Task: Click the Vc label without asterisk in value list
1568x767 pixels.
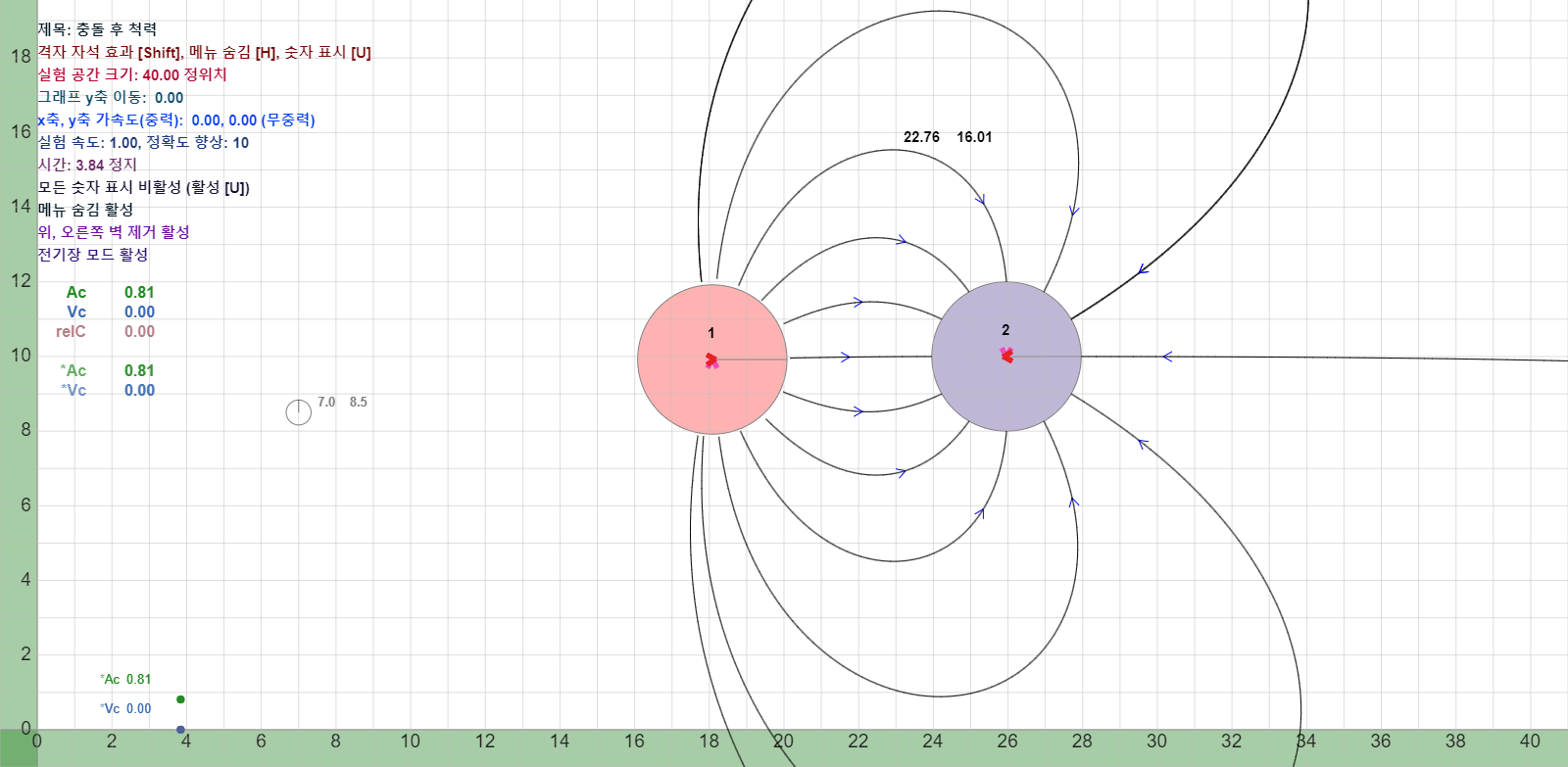Action: coord(76,312)
